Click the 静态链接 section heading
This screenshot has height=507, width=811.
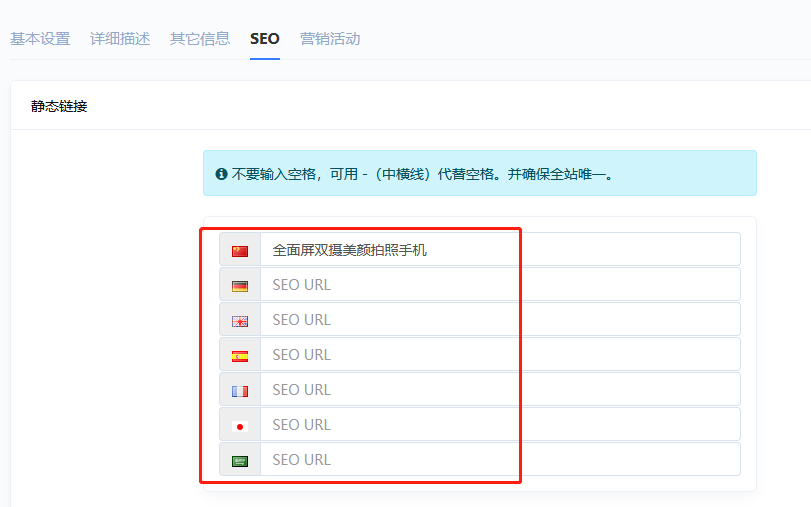(59, 107)
